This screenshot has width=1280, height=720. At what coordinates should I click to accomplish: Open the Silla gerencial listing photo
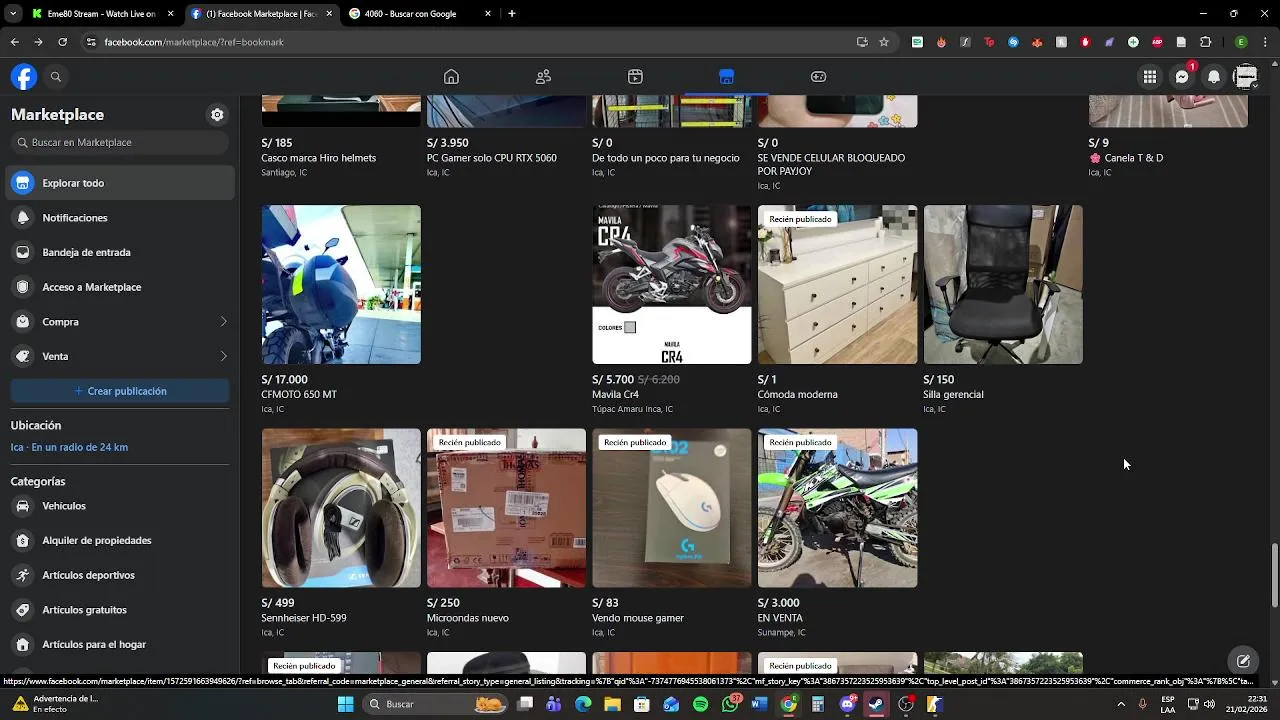1003,285
